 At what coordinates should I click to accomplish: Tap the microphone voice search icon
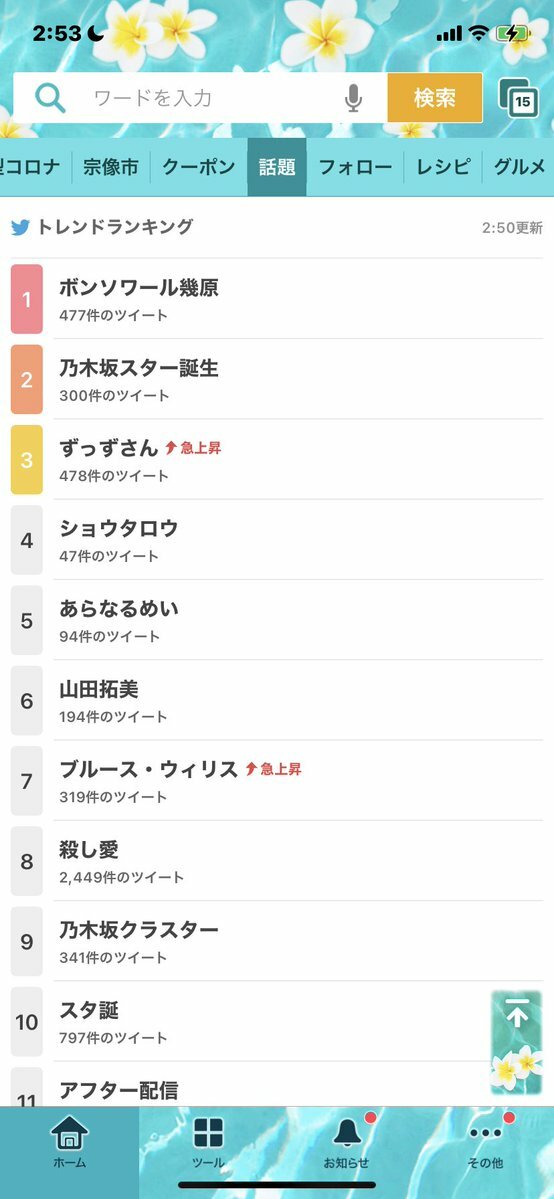(353, 98)
